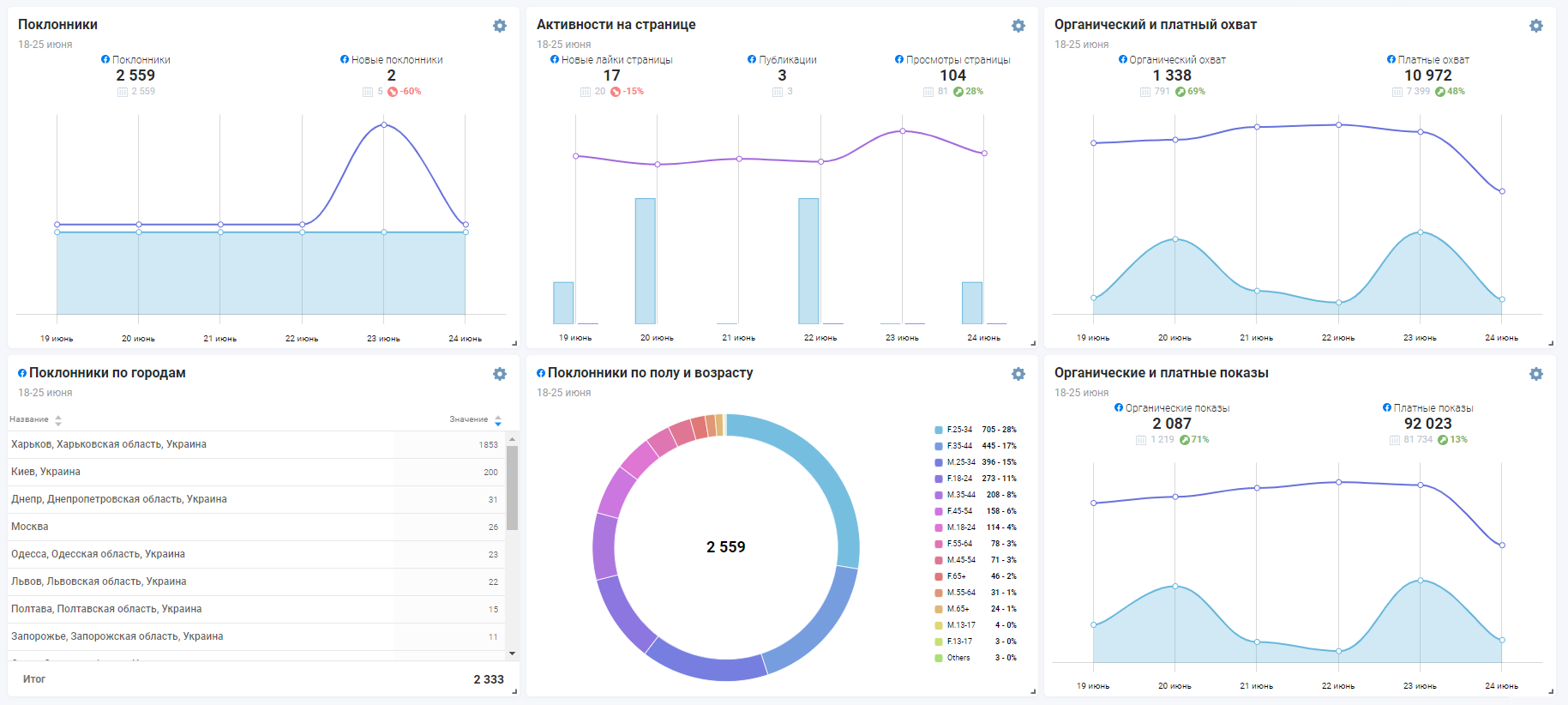Open settings gear of Поклонники widget
Image resolution: width=1568 pixels, height=705 pixels.
click(x=500, y=26)
